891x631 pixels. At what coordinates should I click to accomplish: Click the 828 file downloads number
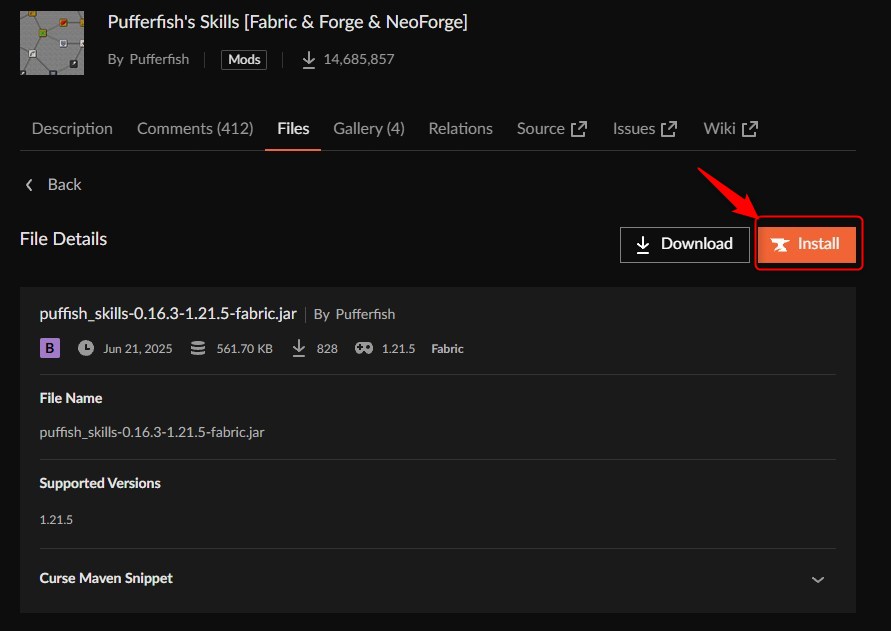click(327, 348)
